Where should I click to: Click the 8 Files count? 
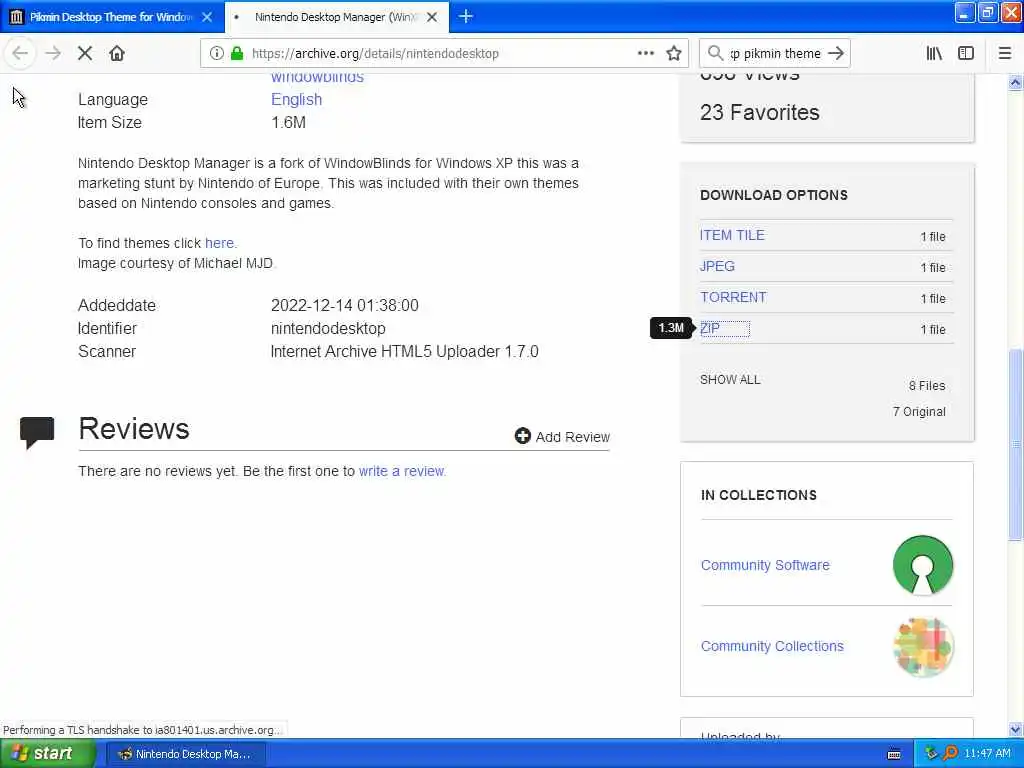point(927,385)
